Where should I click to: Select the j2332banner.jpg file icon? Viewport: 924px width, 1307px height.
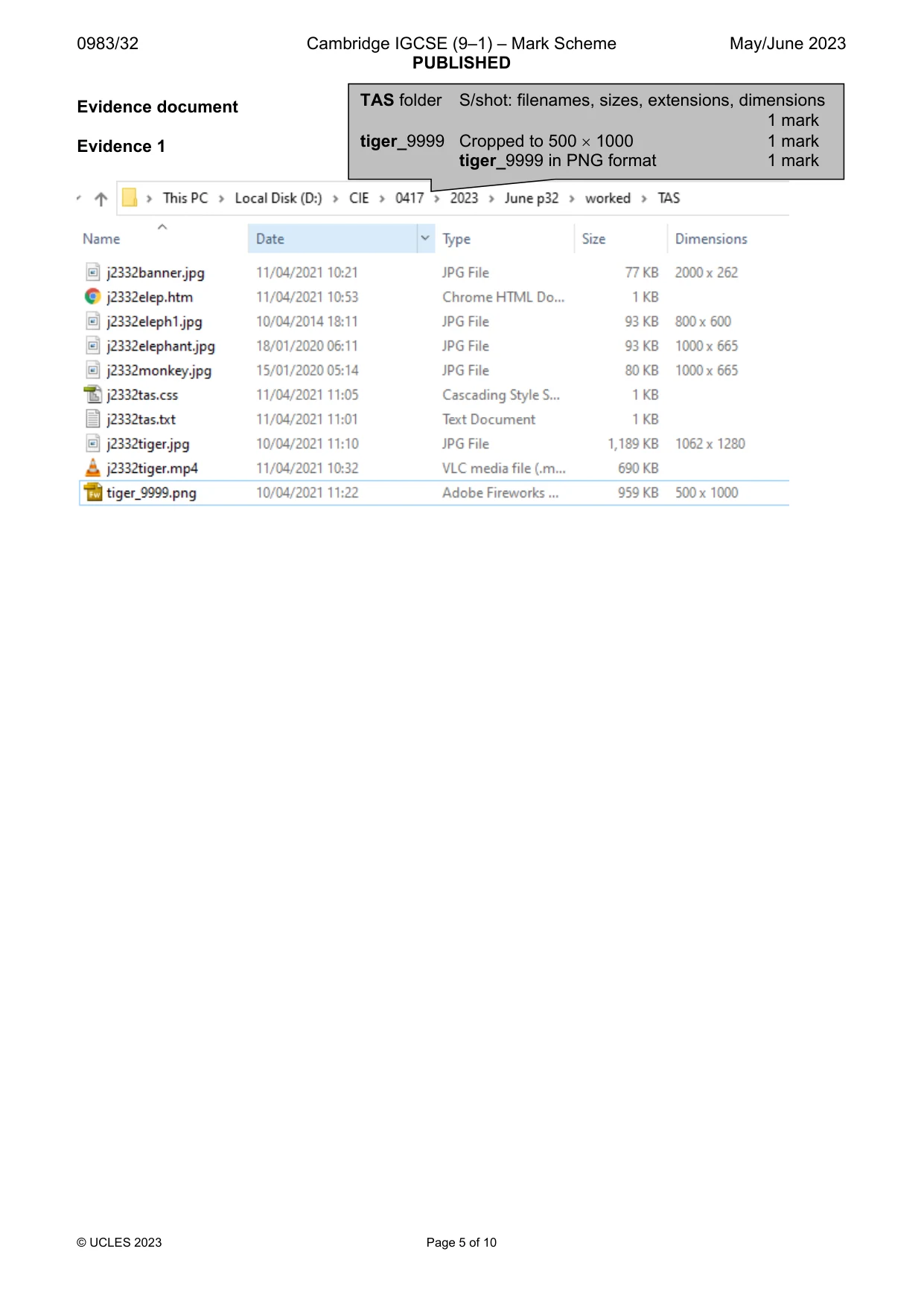tap(93, 273)
